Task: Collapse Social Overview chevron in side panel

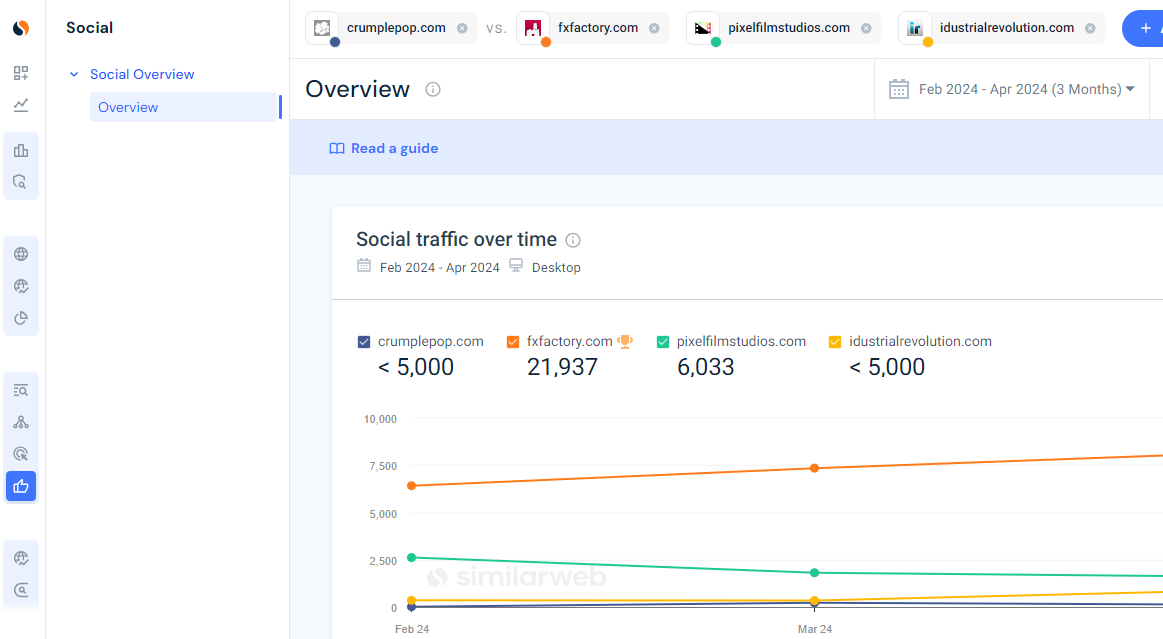Action: pyautogui.click(x=73, y=74)
